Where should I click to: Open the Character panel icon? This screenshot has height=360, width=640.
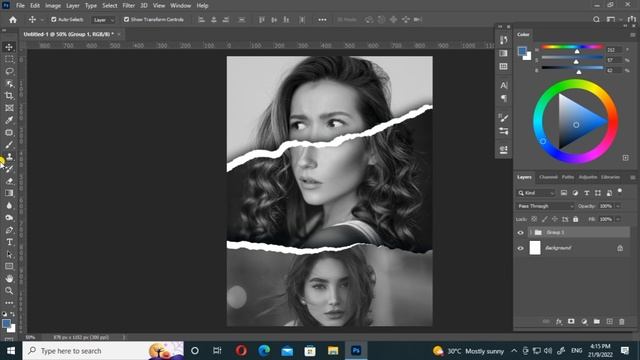[x=504, y=85]
